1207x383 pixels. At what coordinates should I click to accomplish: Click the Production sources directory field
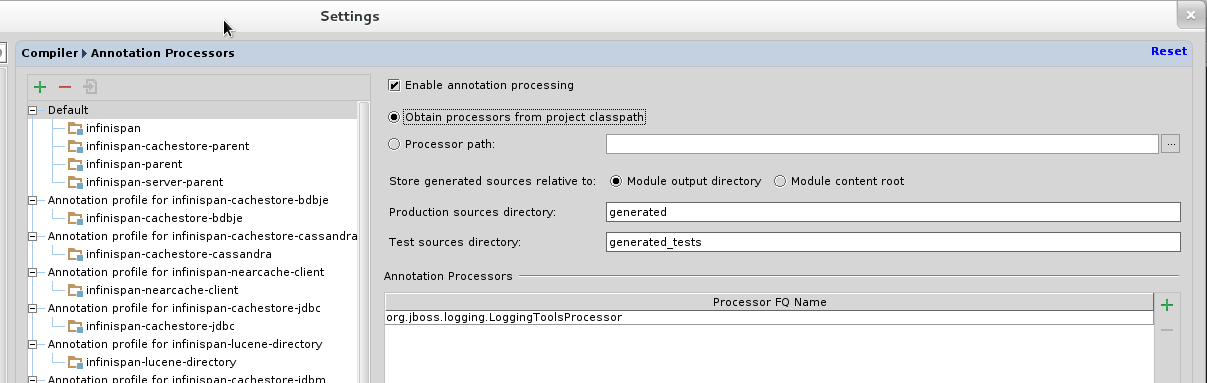(x=893, y=212)
